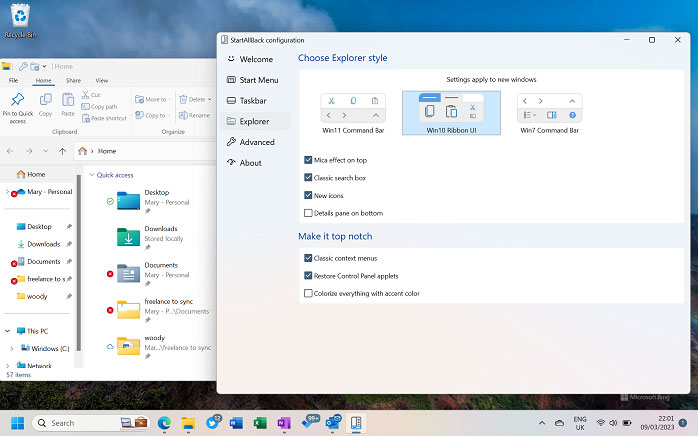Image resolution: width=698 pixels, height=436 pixels.
Task: Collapse the Quick access group
Action: [x=93, y=175]
